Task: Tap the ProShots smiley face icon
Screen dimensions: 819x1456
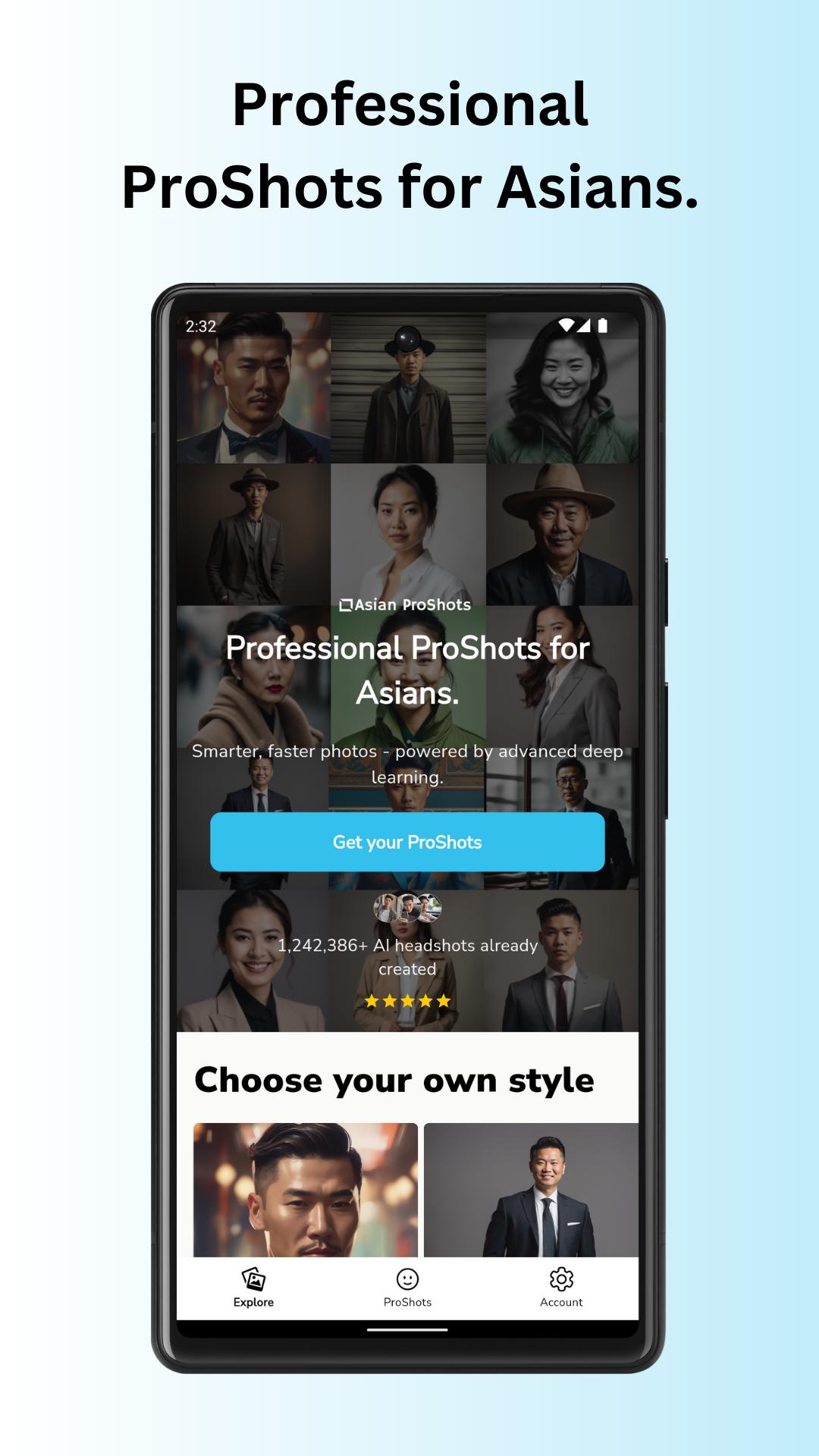Action: 407,1279
